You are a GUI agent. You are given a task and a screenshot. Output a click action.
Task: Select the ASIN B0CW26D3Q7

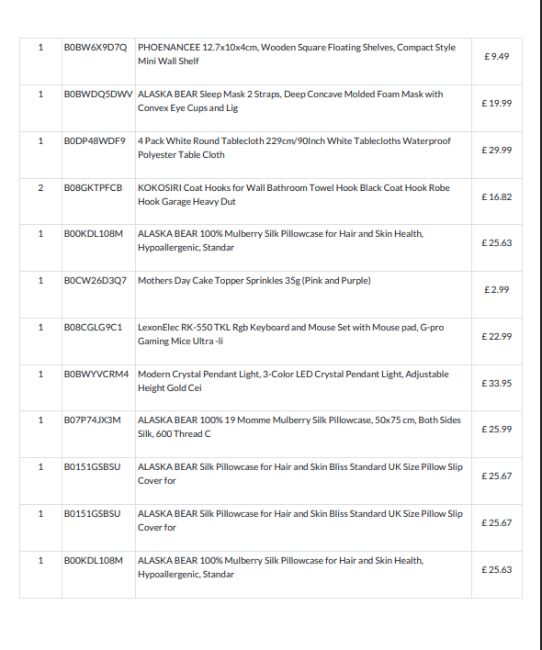tap(95, 281)
